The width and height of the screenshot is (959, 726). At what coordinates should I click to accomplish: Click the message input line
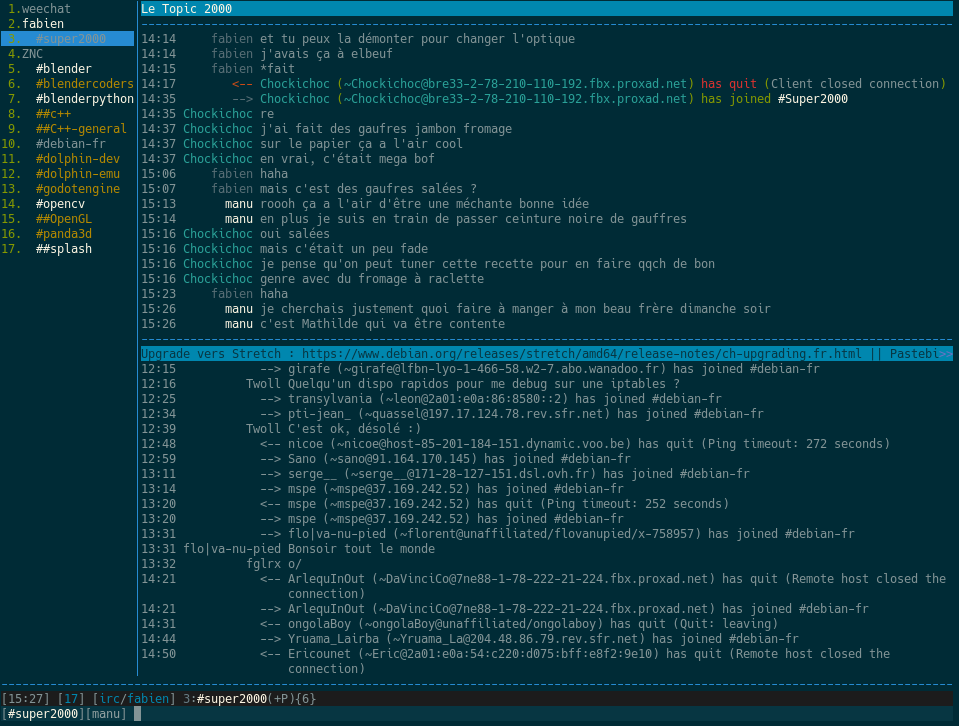point(541,714)
